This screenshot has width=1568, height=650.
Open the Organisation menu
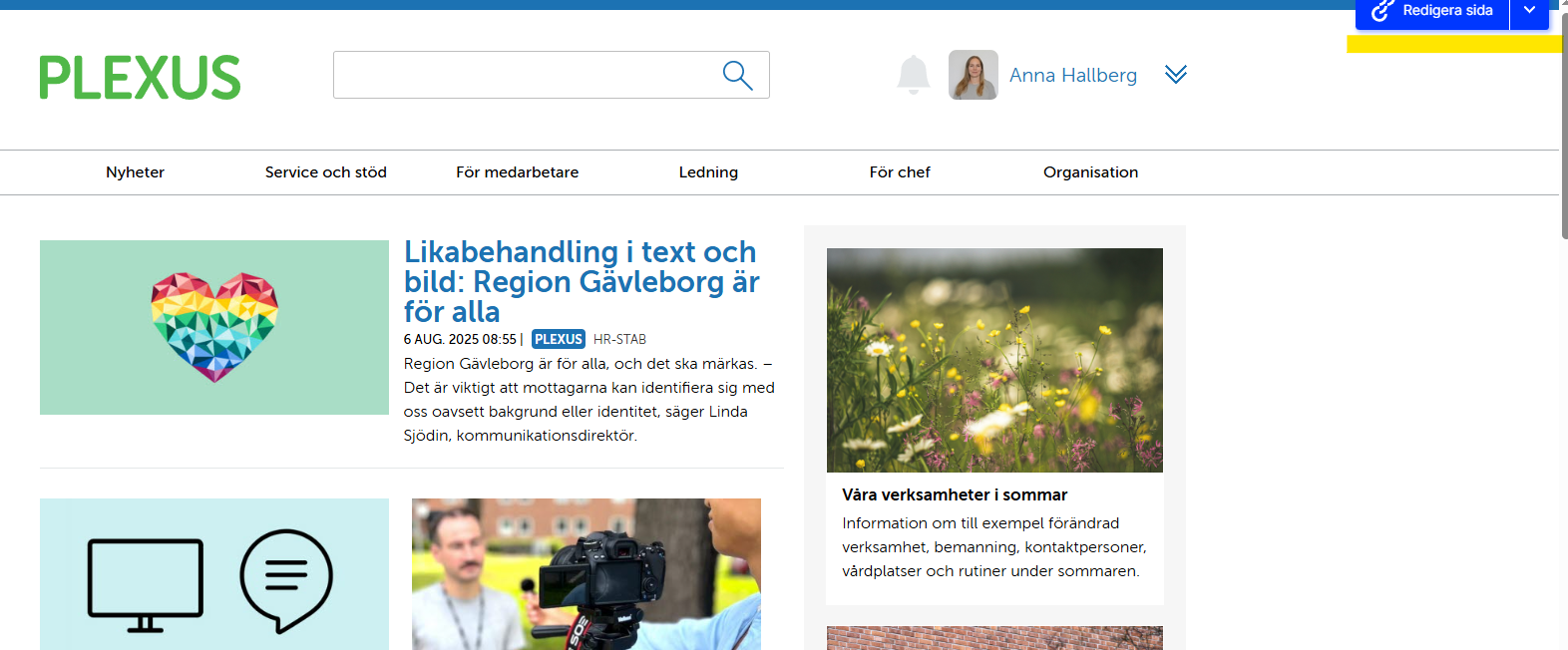click(x=1091, y=172)
